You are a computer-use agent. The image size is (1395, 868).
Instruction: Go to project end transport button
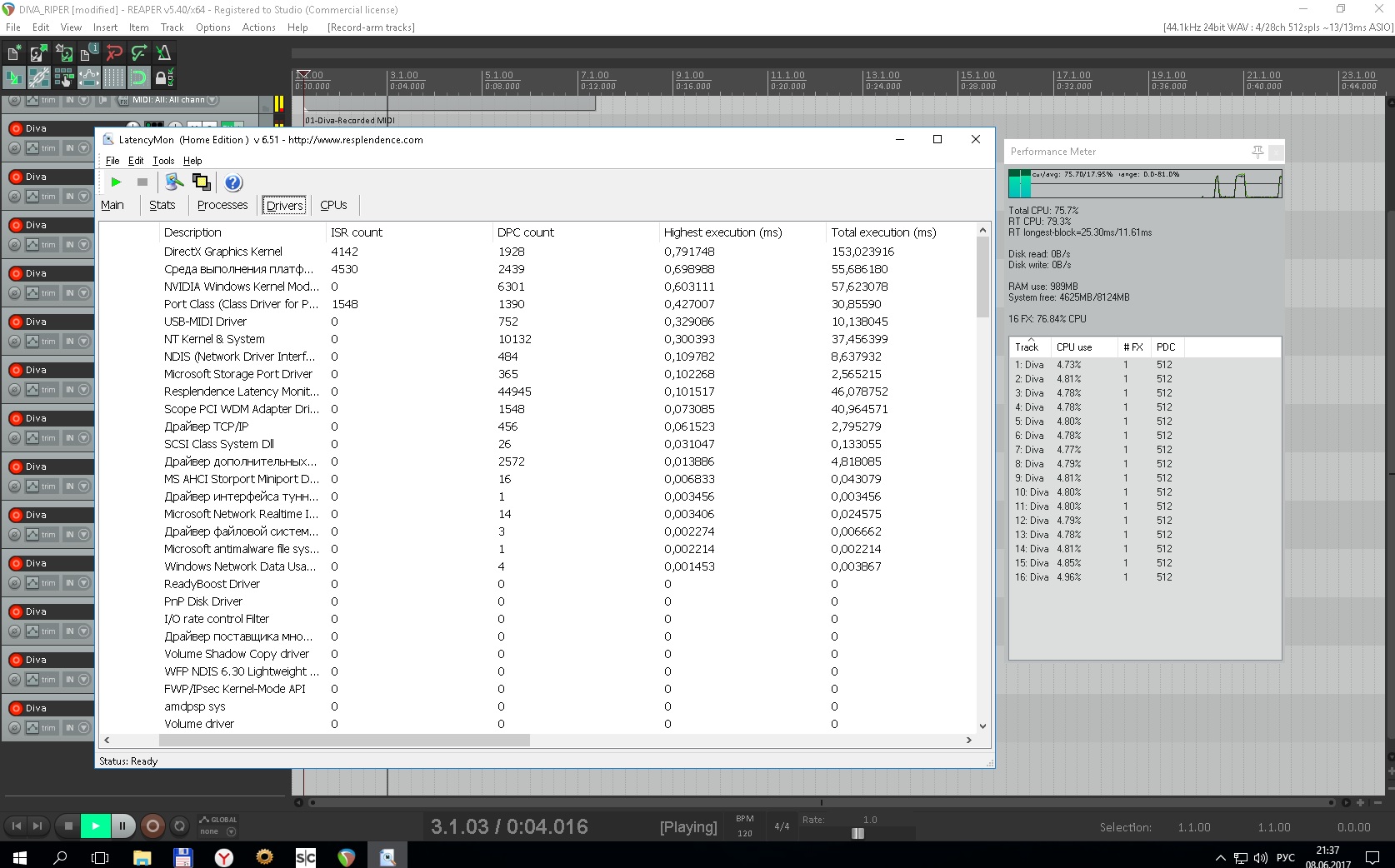coord(37,826)
